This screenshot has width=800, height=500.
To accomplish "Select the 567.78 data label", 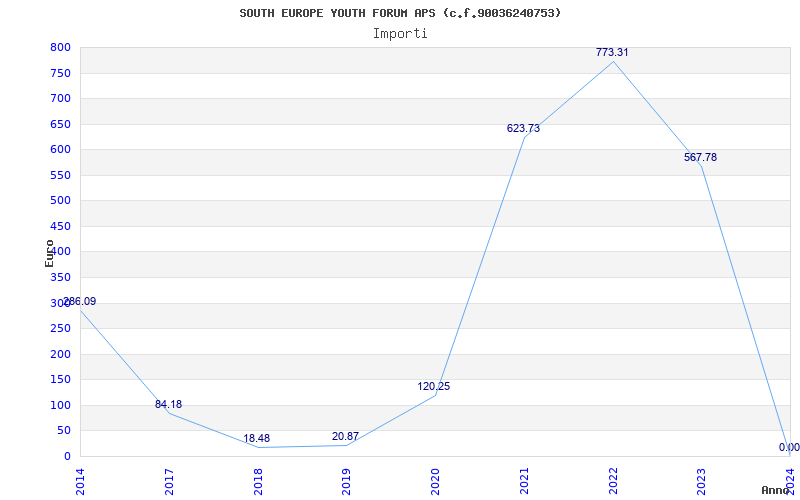I will 701,157.
